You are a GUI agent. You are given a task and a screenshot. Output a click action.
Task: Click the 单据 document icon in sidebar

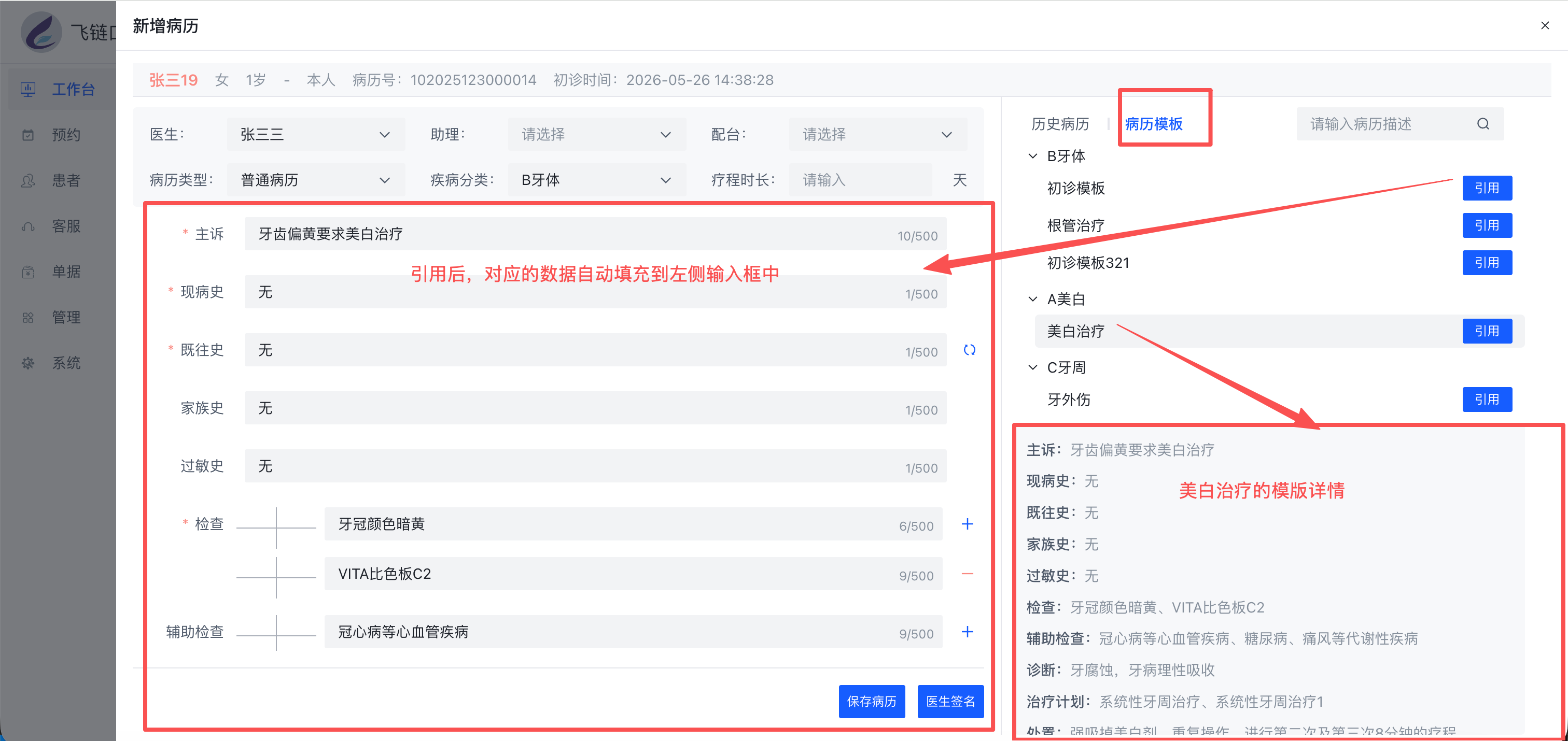(x=28, y=272)
